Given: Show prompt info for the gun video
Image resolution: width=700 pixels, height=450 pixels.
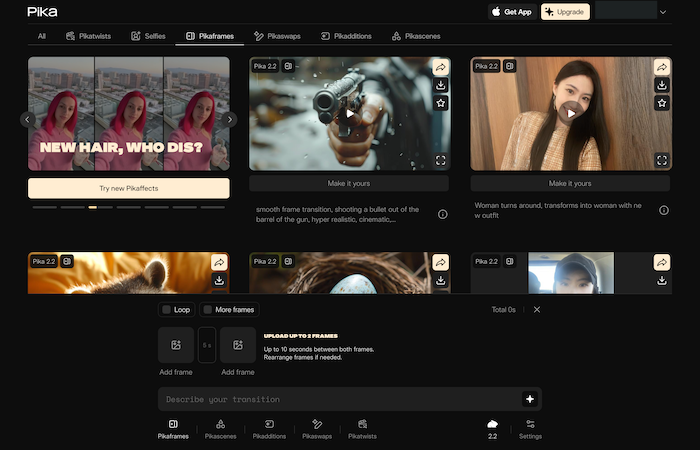Looking at the screenshot, I should click(x=442, y=214).
